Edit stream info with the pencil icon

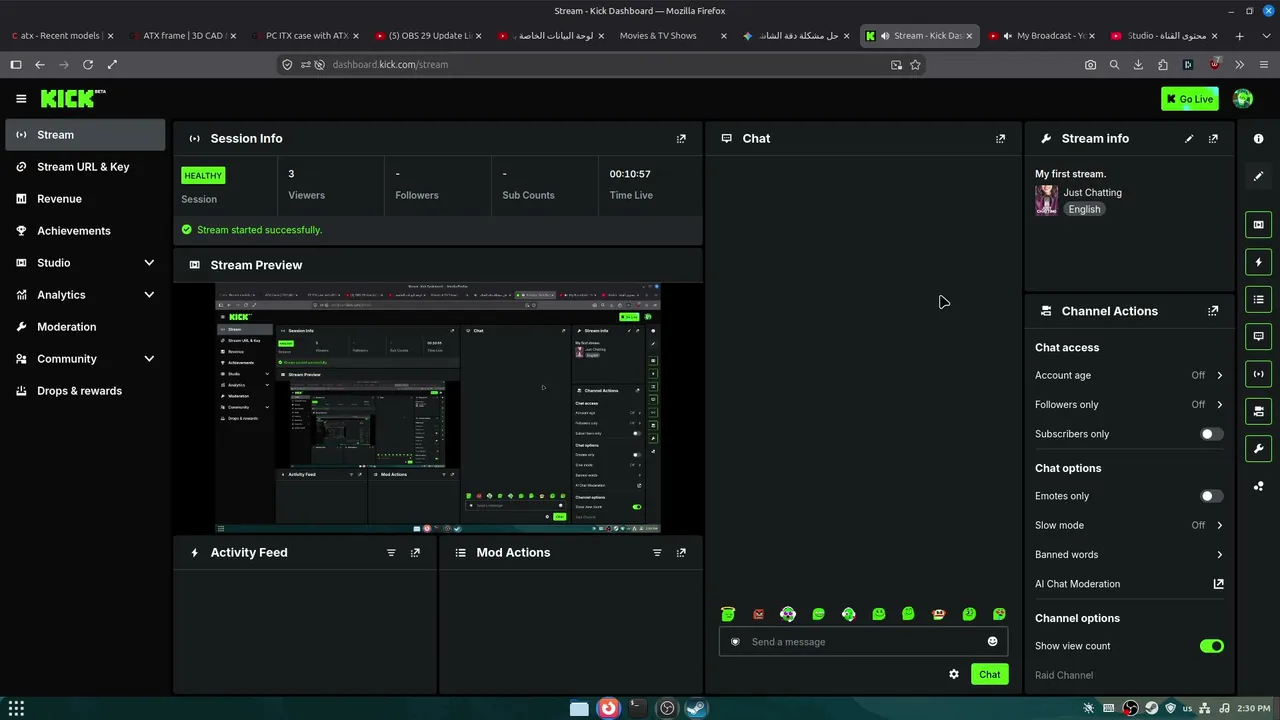[x=1189, y=139]
